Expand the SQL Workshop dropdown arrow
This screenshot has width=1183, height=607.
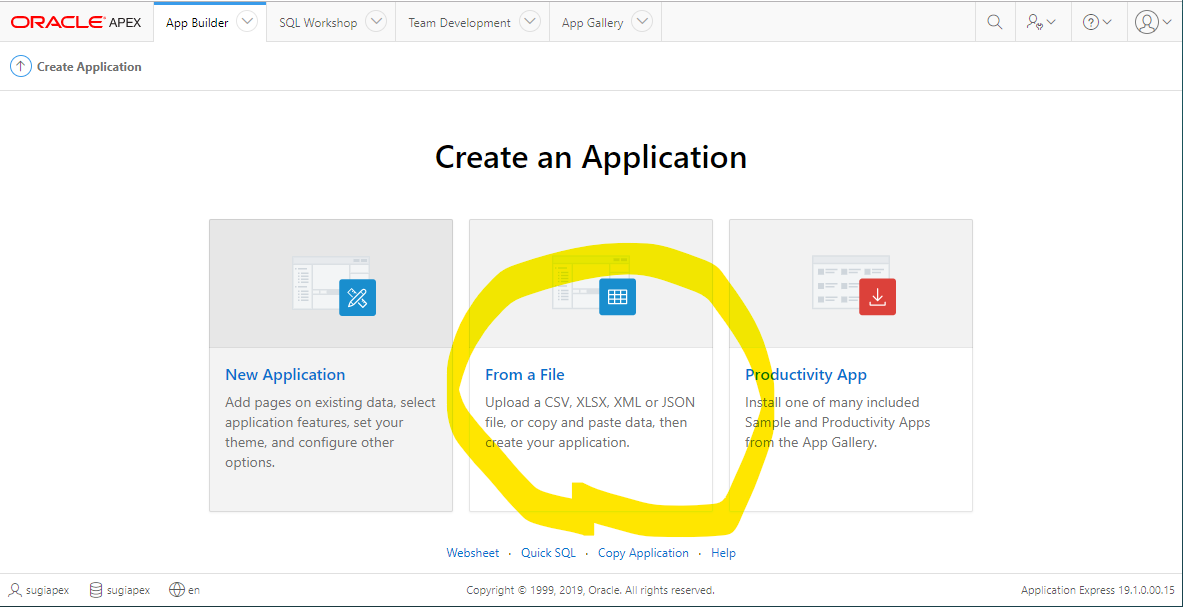[x=376, y=22]
